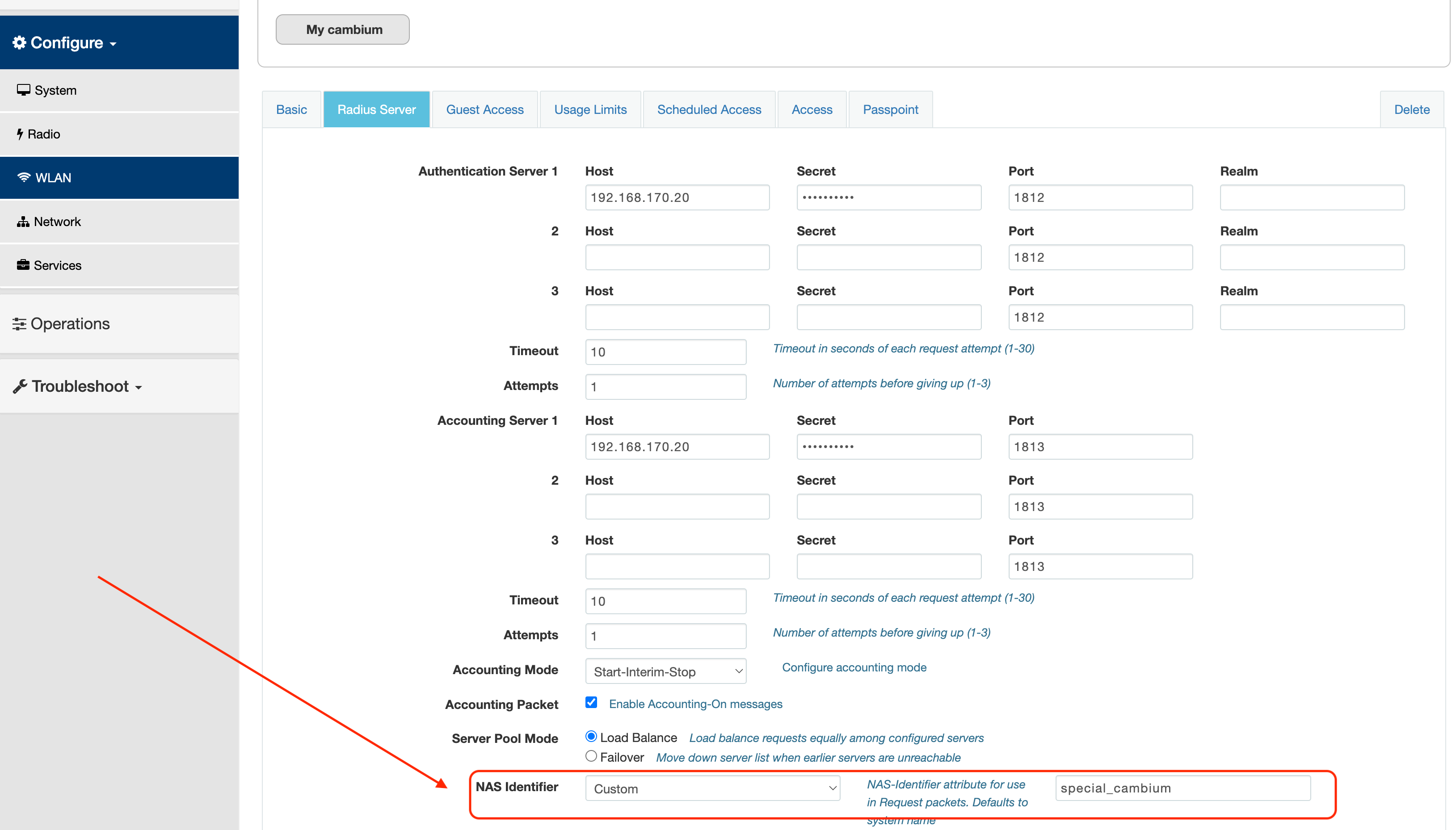Click the My cambium button

coord(344,28)
